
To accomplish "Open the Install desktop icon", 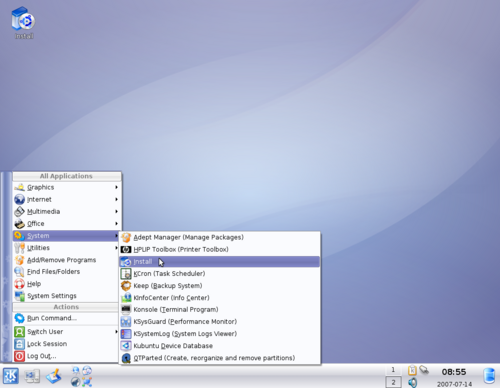I will coord(23,22).
